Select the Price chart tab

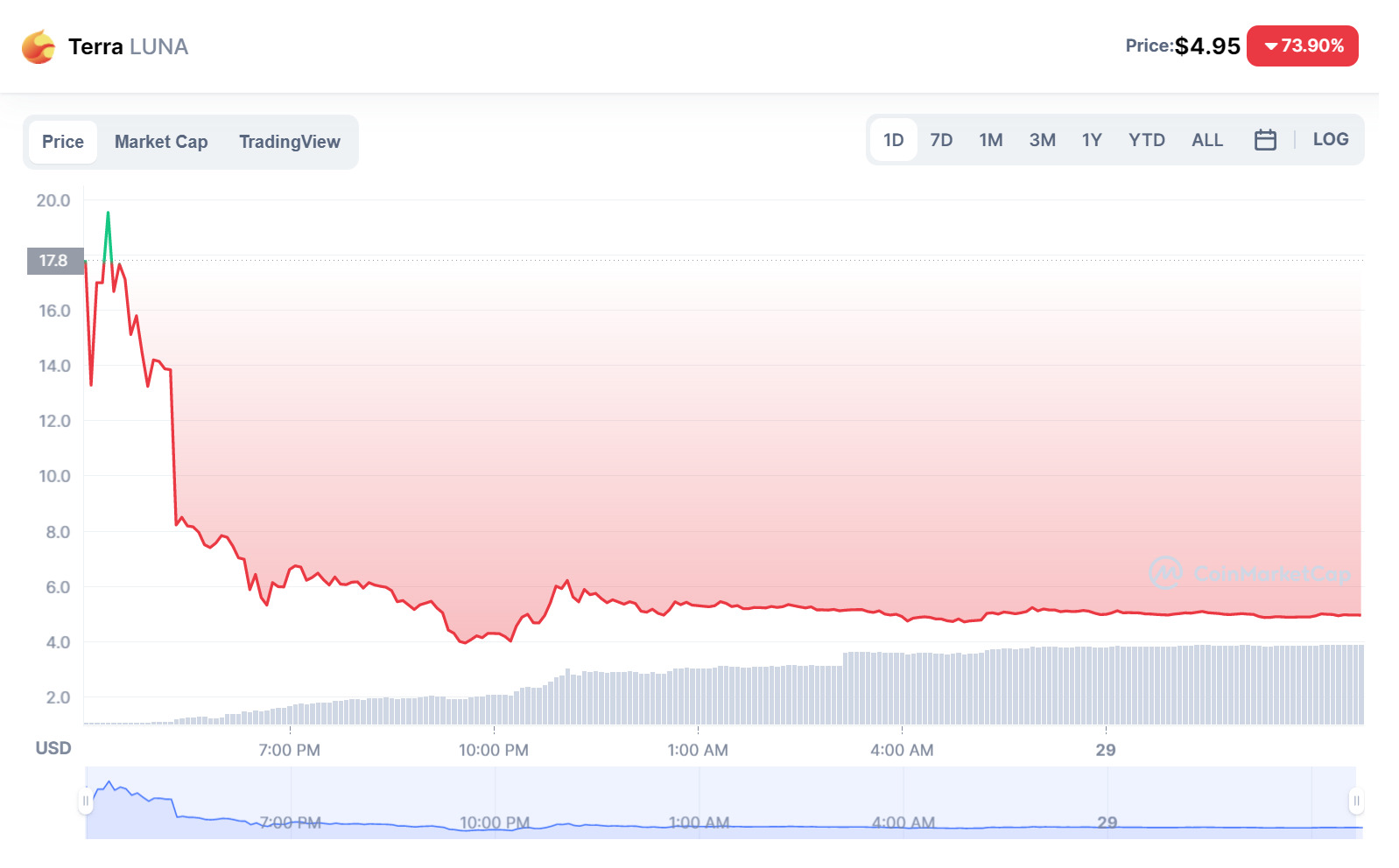tap(63, 142)
